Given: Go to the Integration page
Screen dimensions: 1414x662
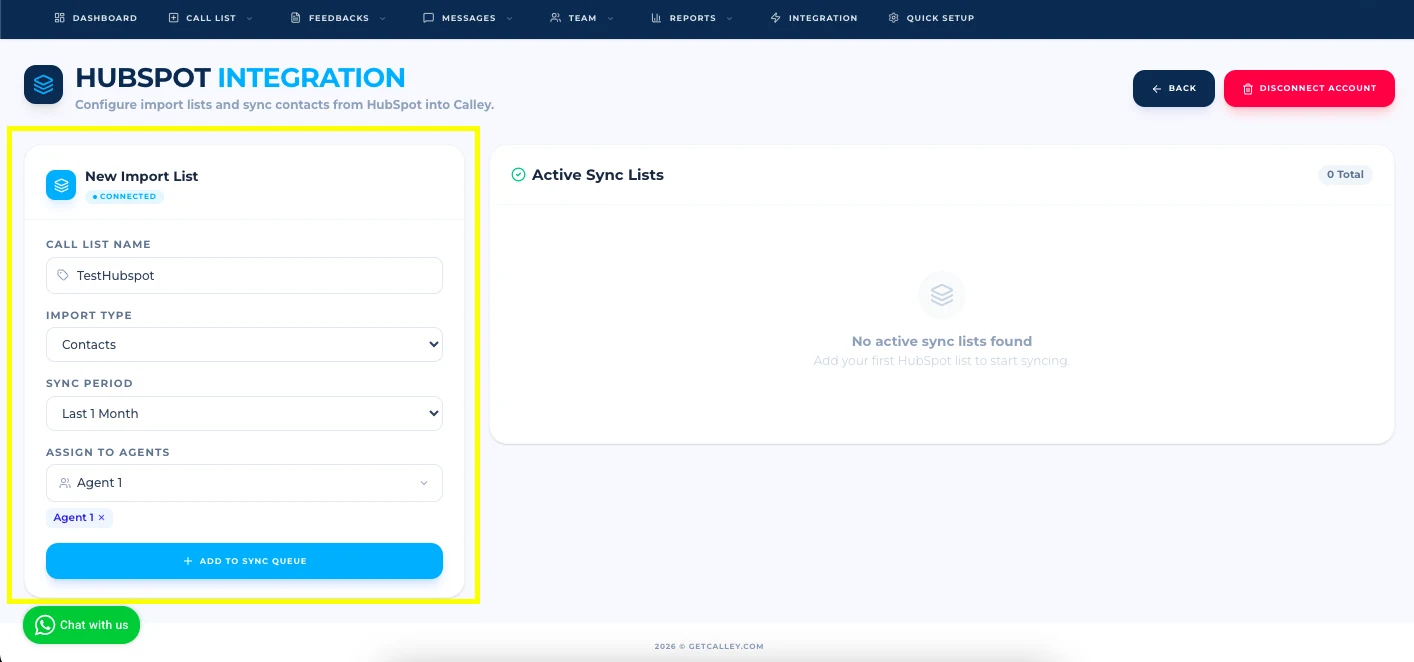Looking at the screenshot, I should pyautogui.click(x=813, y=18).
